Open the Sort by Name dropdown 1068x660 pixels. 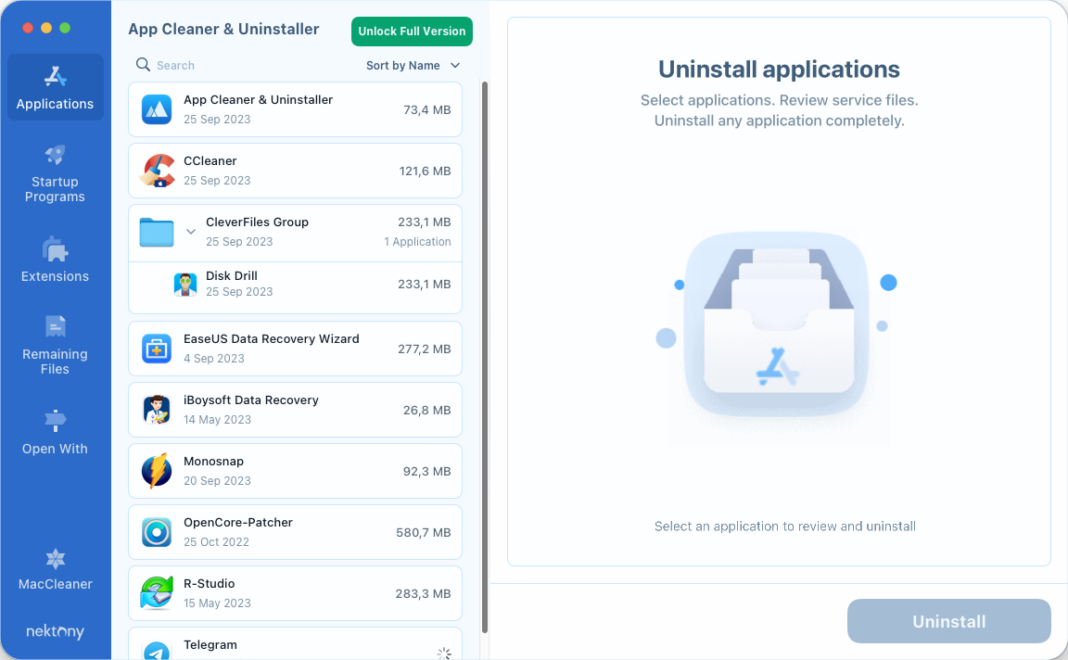[x=412, y=65]
